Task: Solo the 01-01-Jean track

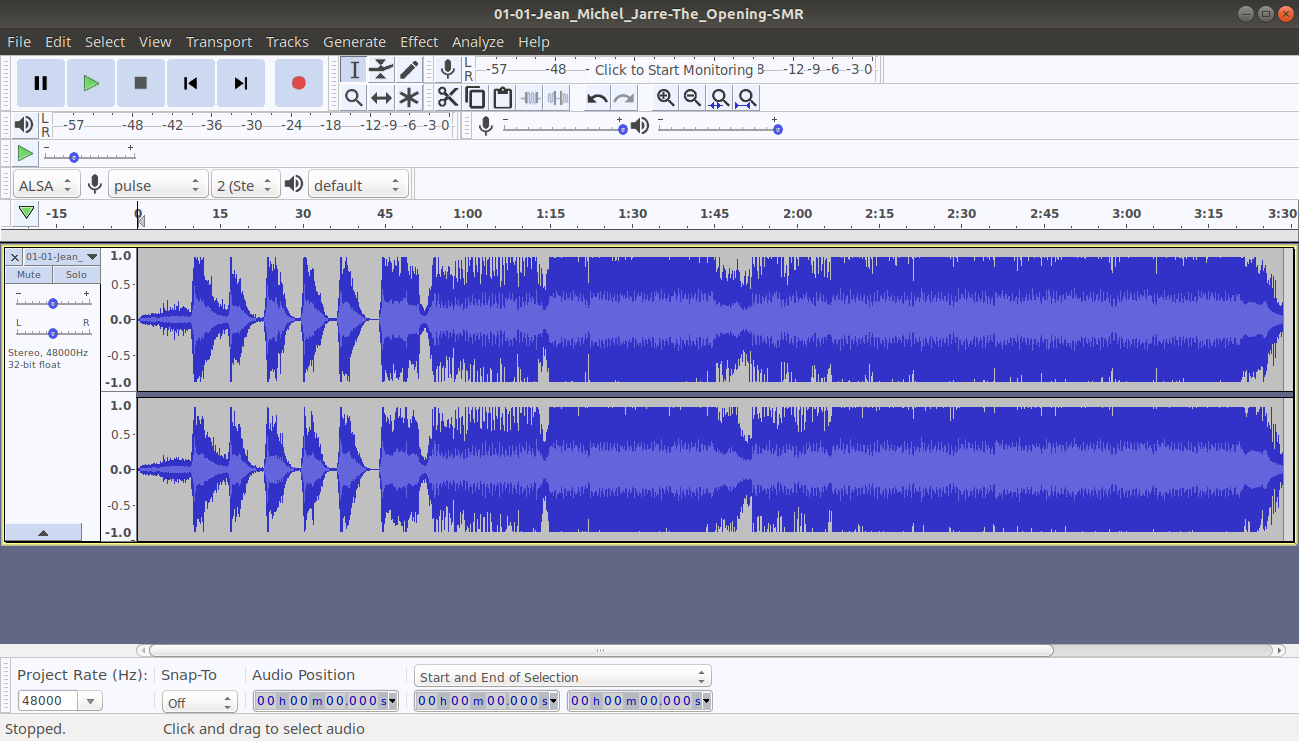Action: click(x=76, y=275)
